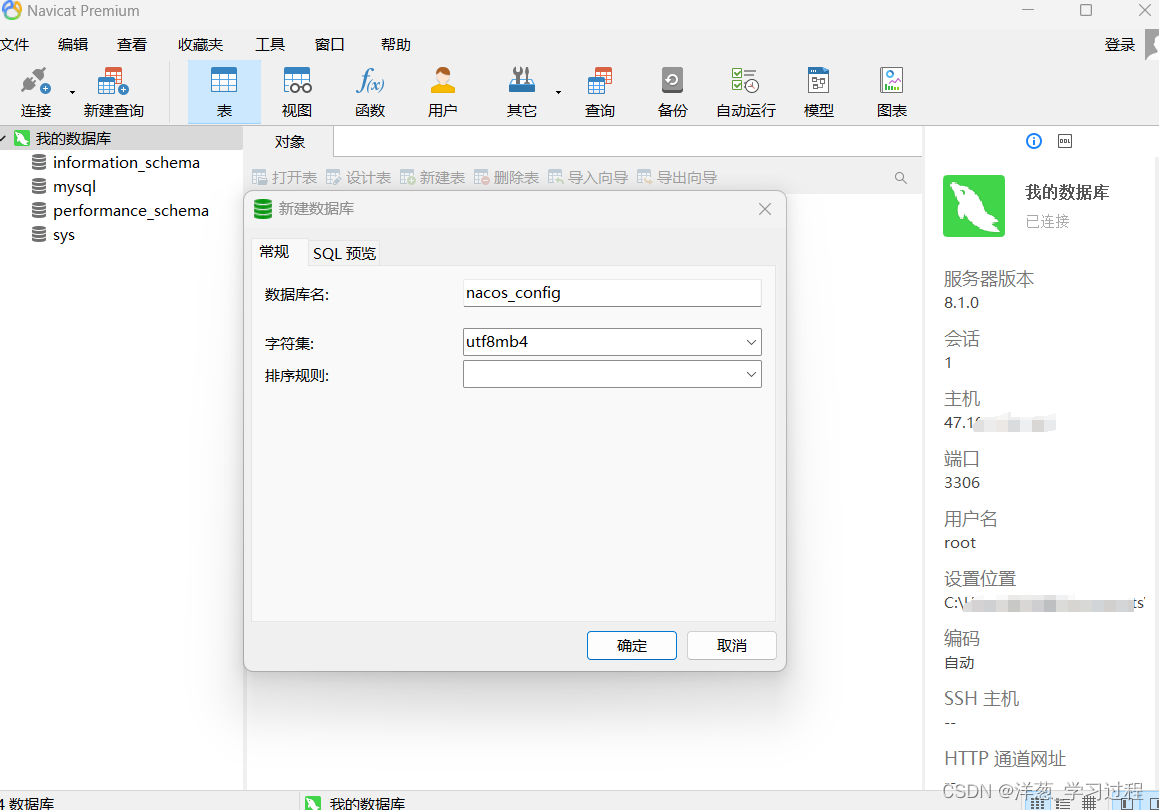Open the connection info (i) icon

tap(1033, 141)
